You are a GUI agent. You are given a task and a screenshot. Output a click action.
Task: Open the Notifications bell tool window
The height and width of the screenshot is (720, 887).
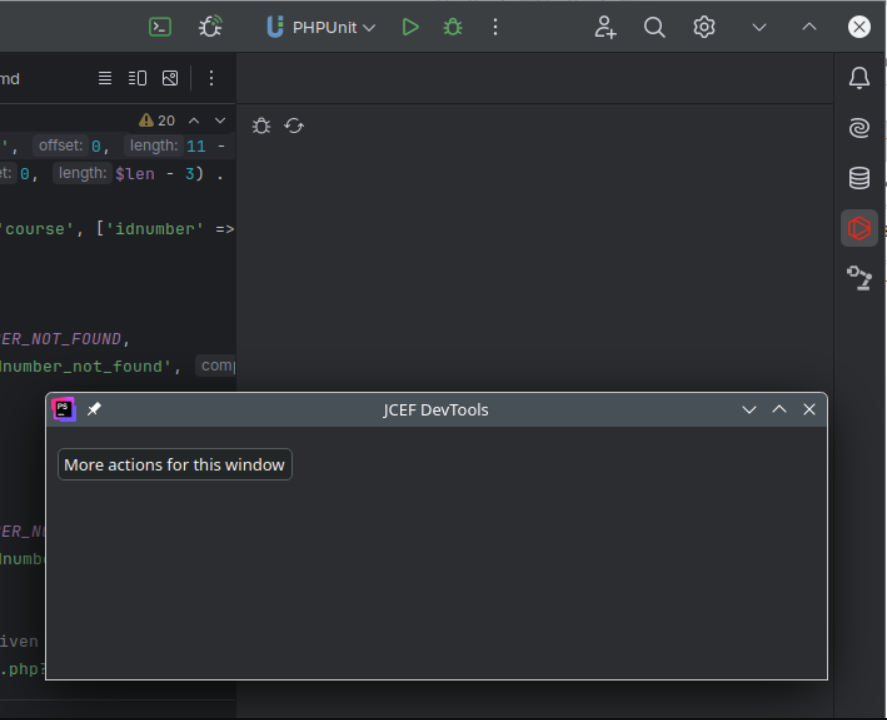coord(859,78)
